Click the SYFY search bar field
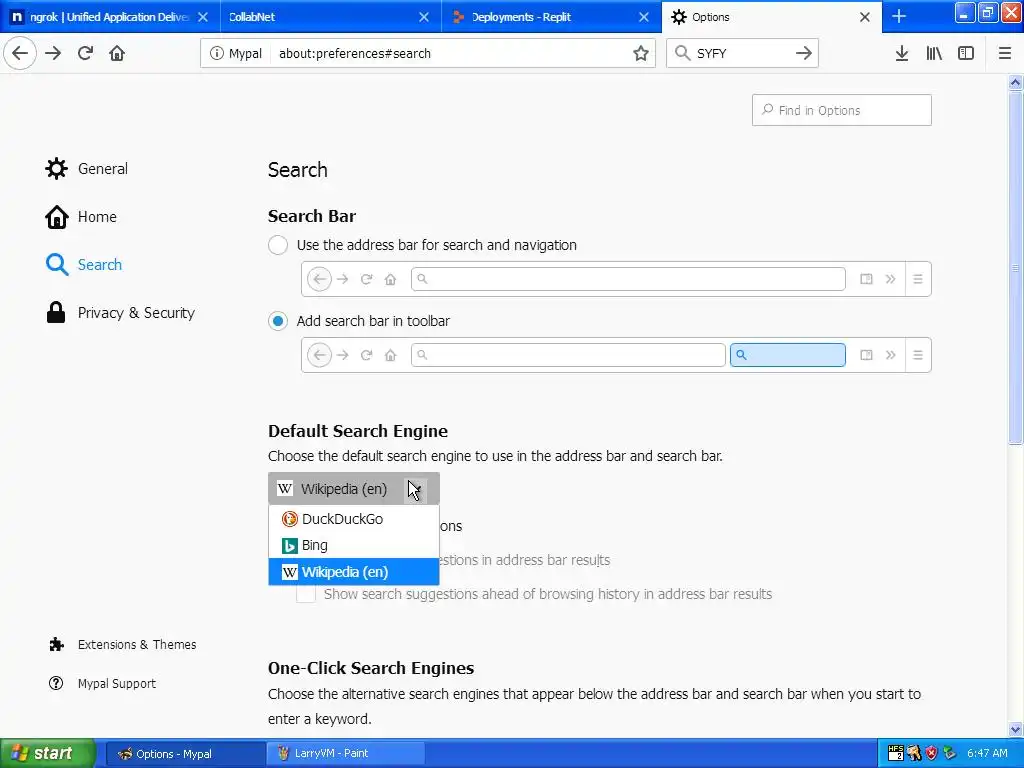Image resolution: width=1024 pixels, height=768 pixels. pos(742,54)
